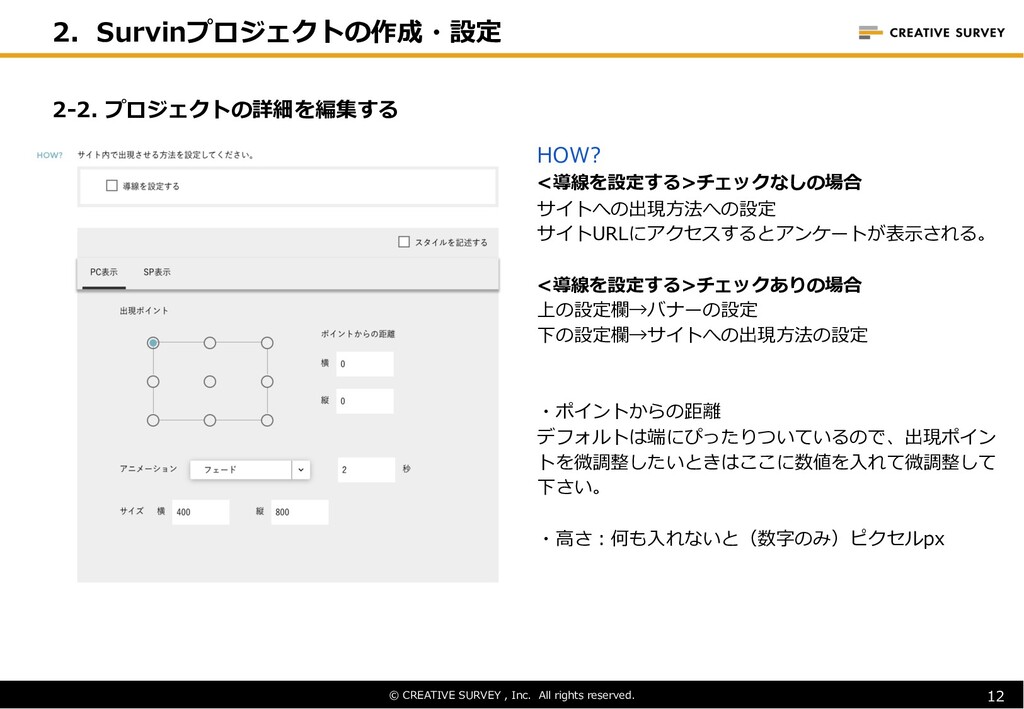Click the <導線を設定する>チェックなしの場合 heading
Screen dimensions: 1024x709
[x=699, y=182]
